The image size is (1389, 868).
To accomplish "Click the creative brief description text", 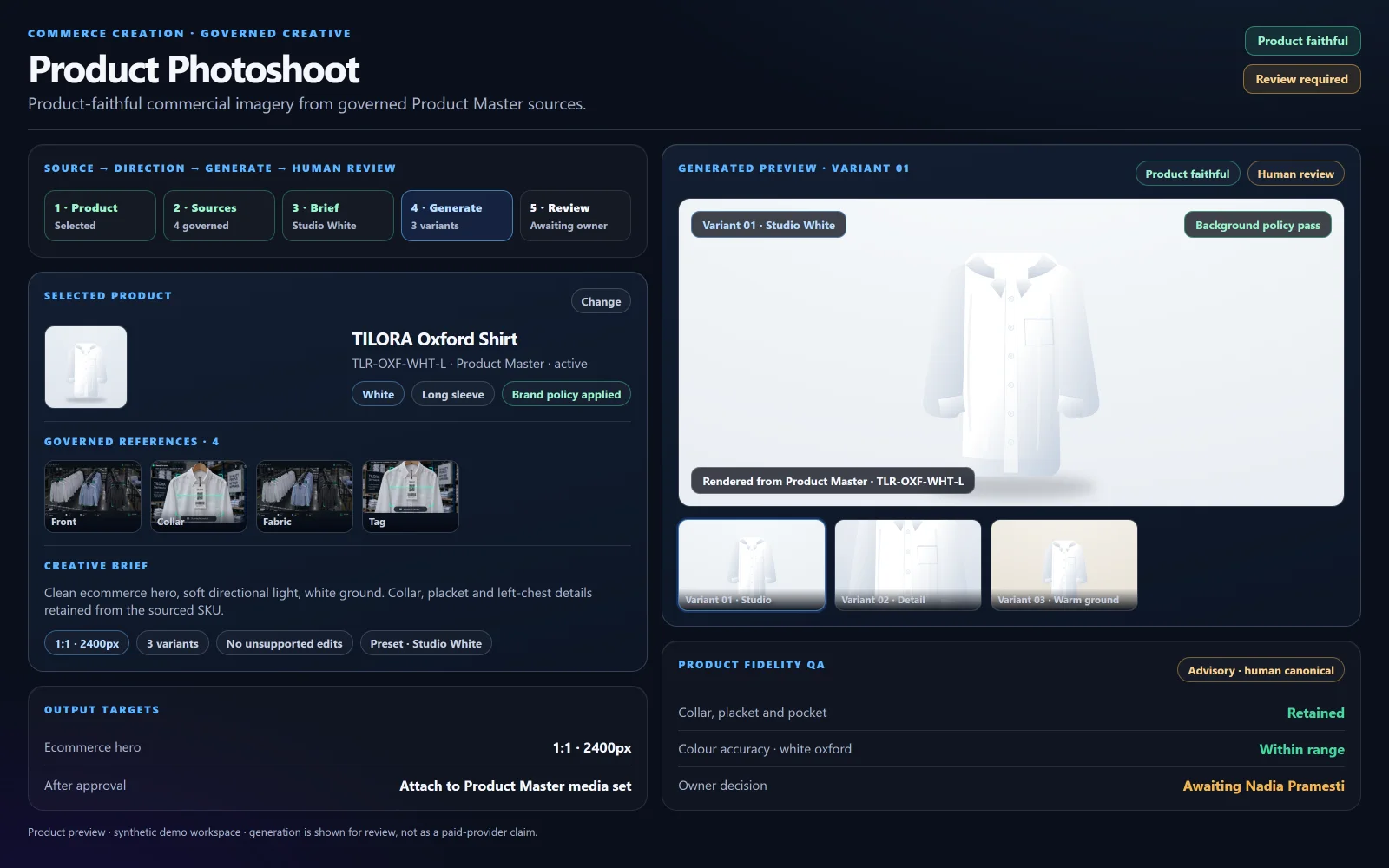I will coord(319,602).
